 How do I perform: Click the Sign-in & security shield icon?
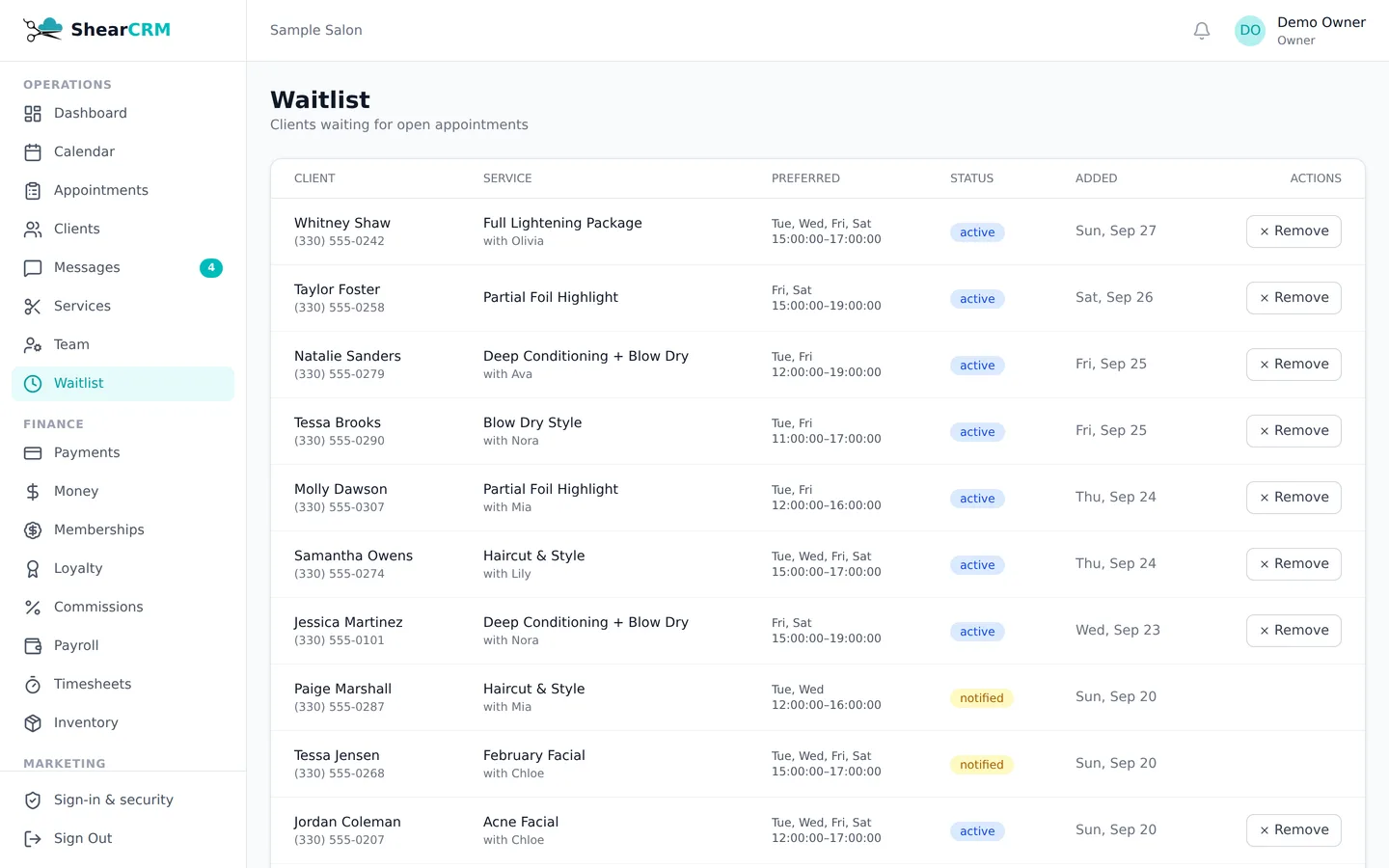33,800
